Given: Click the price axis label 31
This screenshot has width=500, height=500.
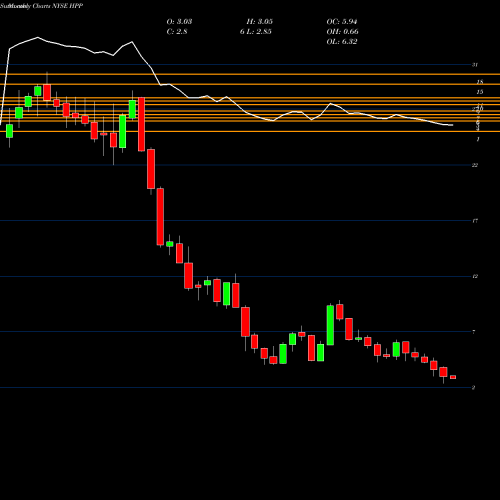Looking at the screenshot, I should (x=475, y=65).
